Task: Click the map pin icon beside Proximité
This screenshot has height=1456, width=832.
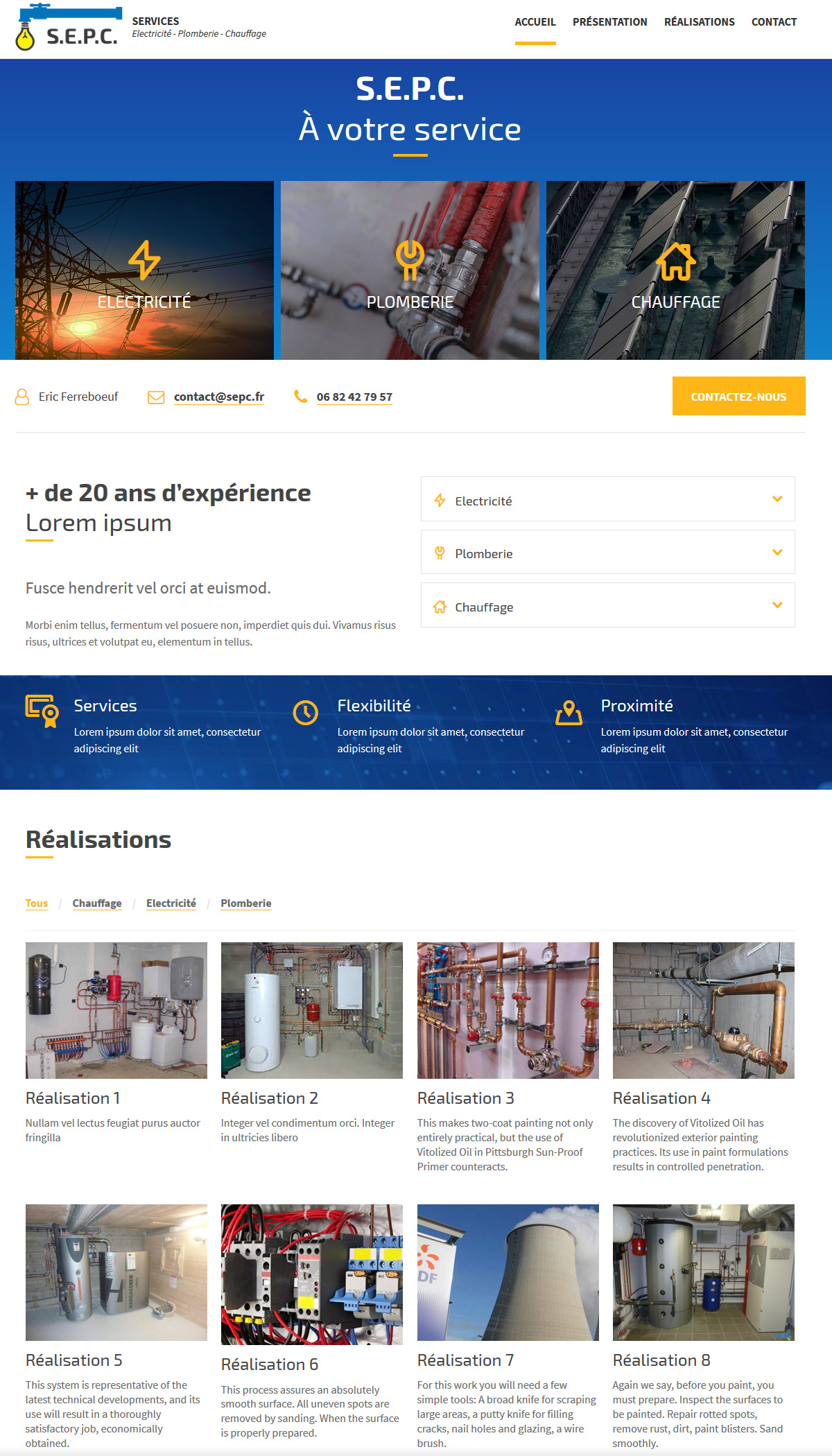Action: tap(569, 713)
